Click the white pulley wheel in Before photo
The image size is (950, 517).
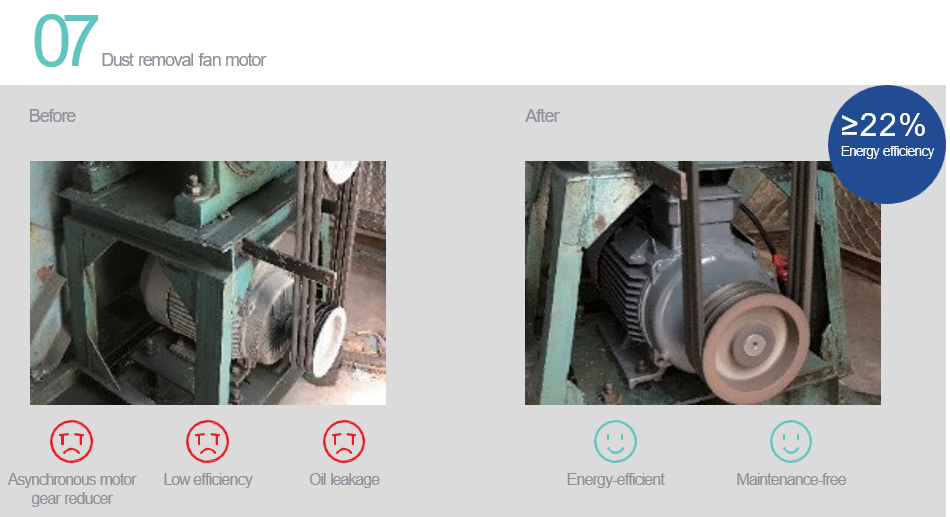point(329,341)
